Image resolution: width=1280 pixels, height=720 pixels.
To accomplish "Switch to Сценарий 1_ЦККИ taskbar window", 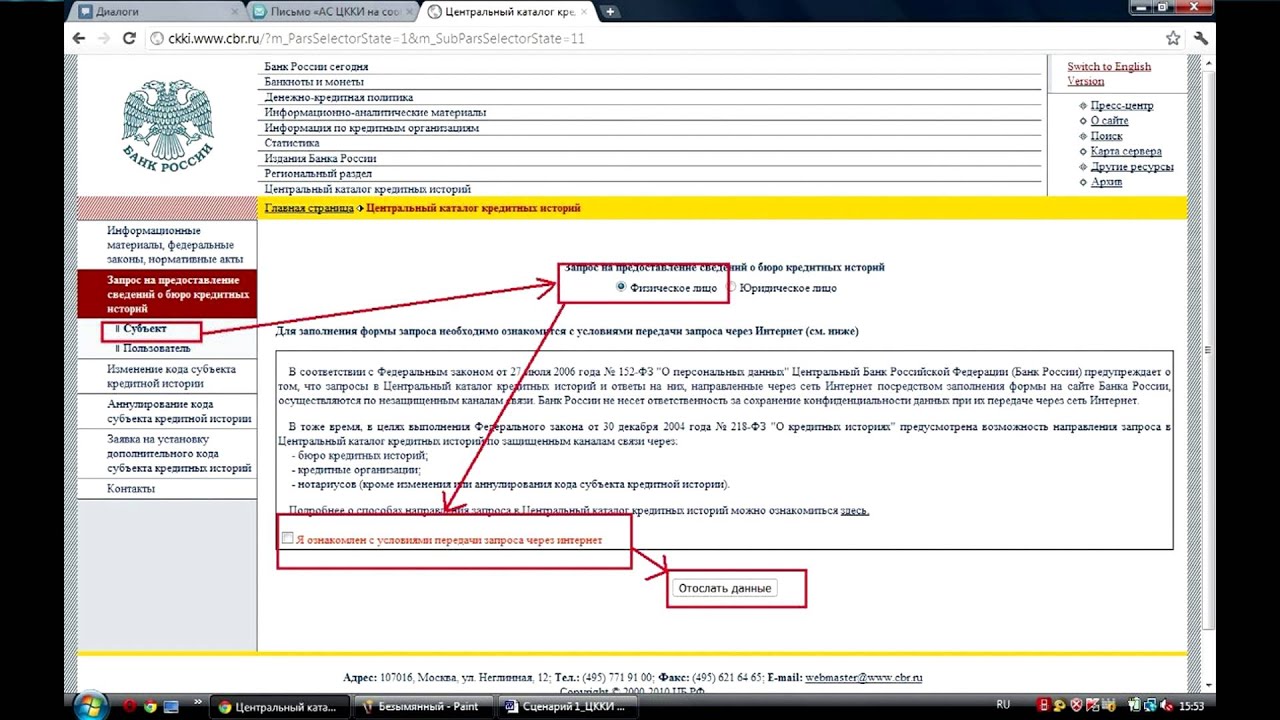I will [565, 706].
